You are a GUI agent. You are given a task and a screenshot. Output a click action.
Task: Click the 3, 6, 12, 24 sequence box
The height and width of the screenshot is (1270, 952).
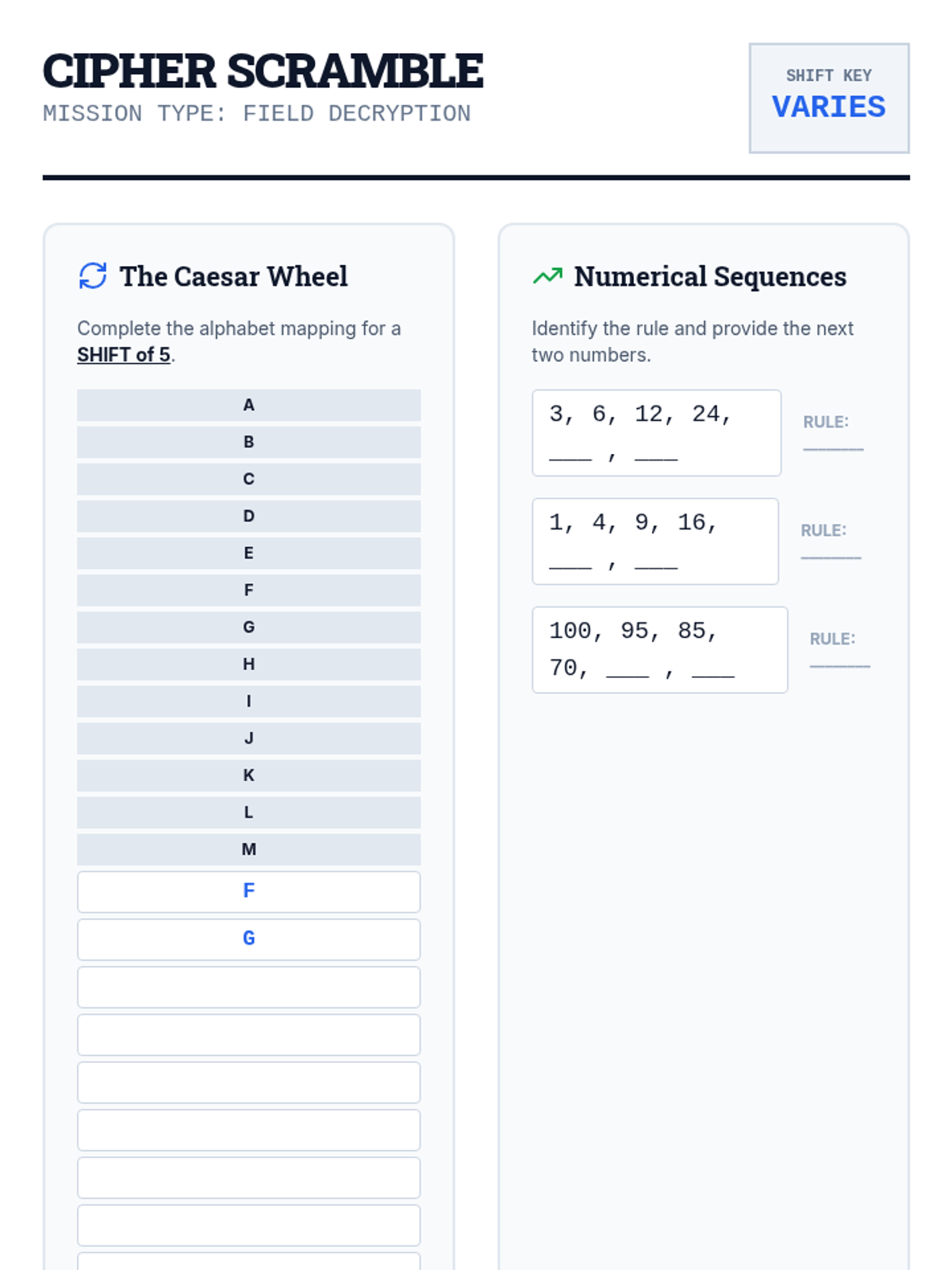656,433
